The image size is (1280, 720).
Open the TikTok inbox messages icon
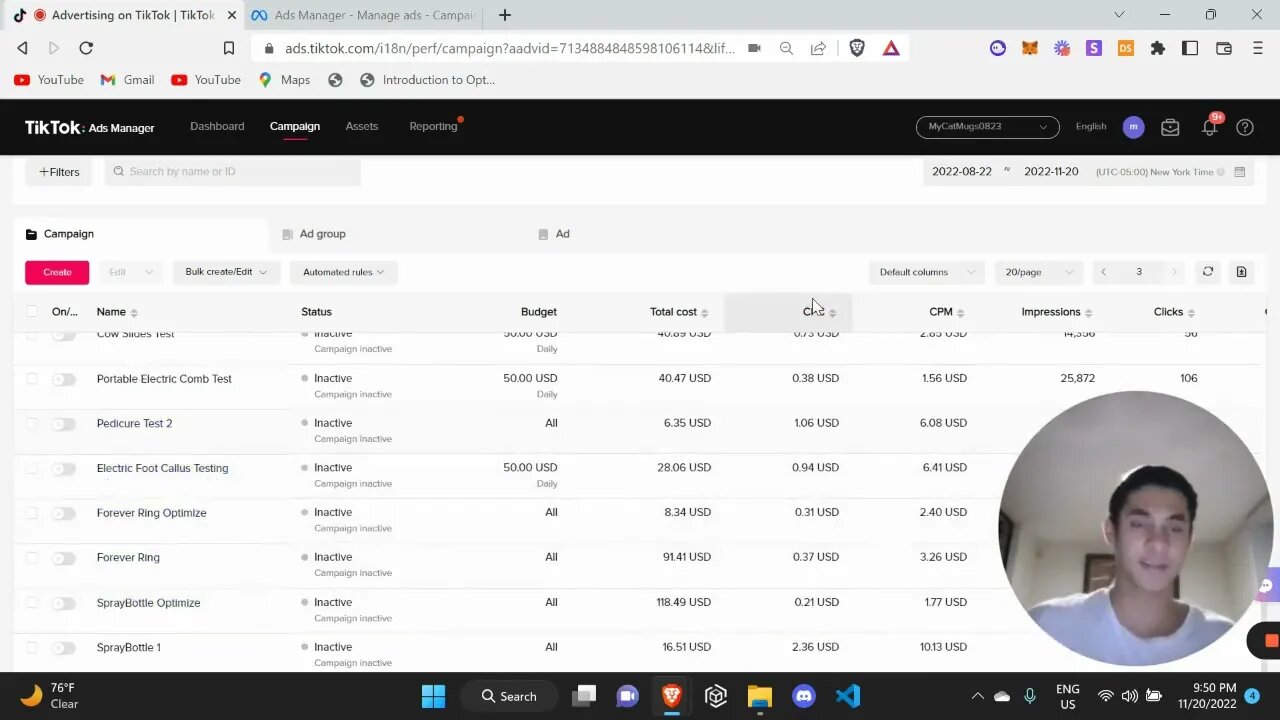pyautogui.click(x=1170, y=127)
